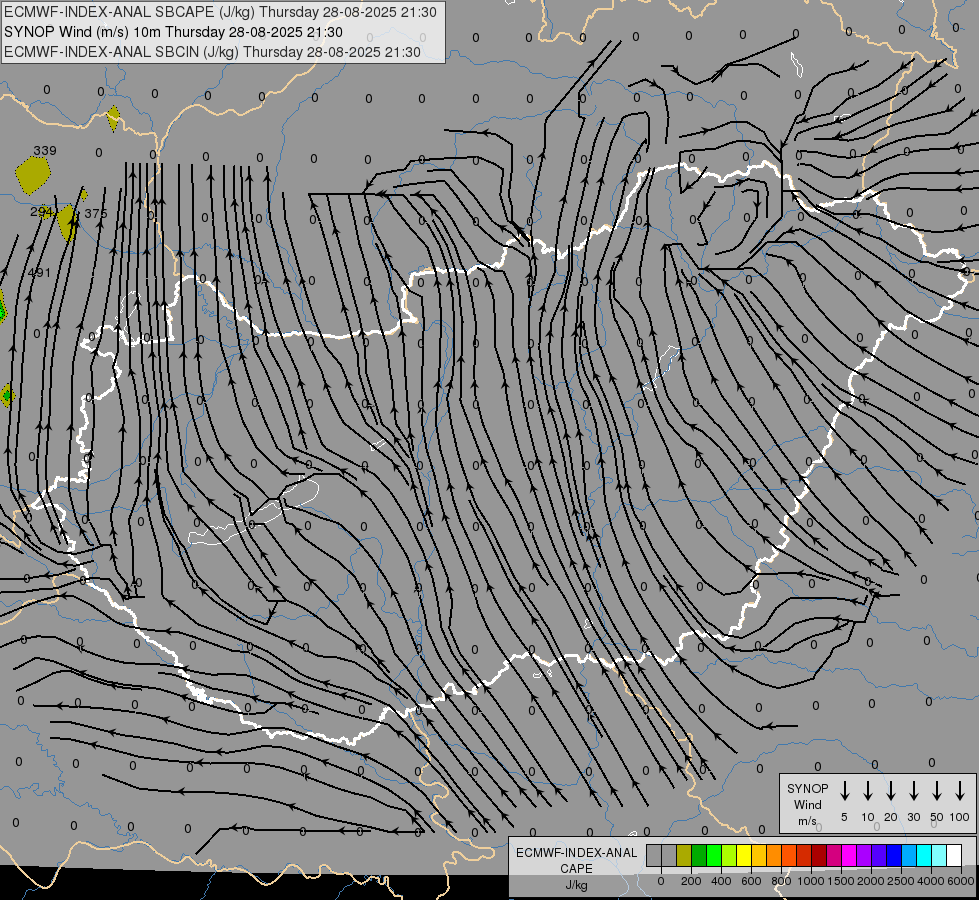Click the 2000 label on CAPE scale
This screenshot has width=979, height=900.
point(871,881)
